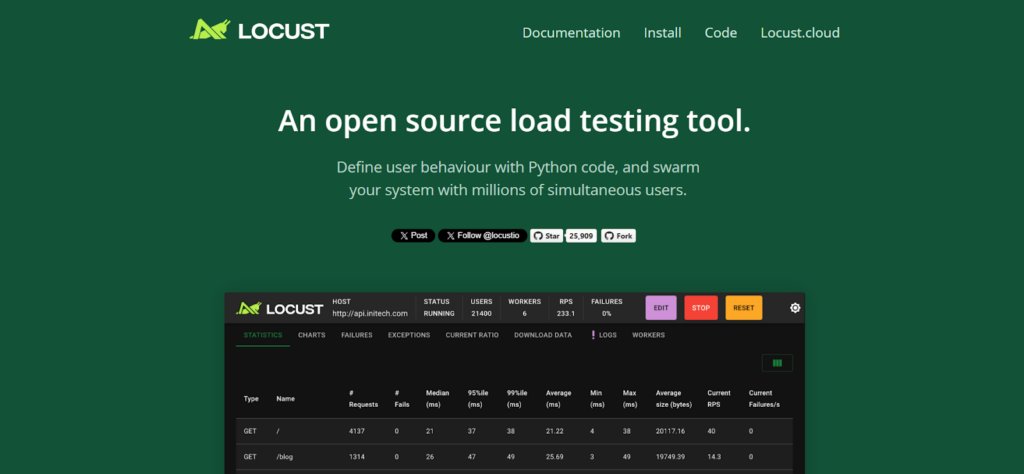1024x474 pixels.
Task: Click the host URL http://api.initech.com
Action: point(370,313)
